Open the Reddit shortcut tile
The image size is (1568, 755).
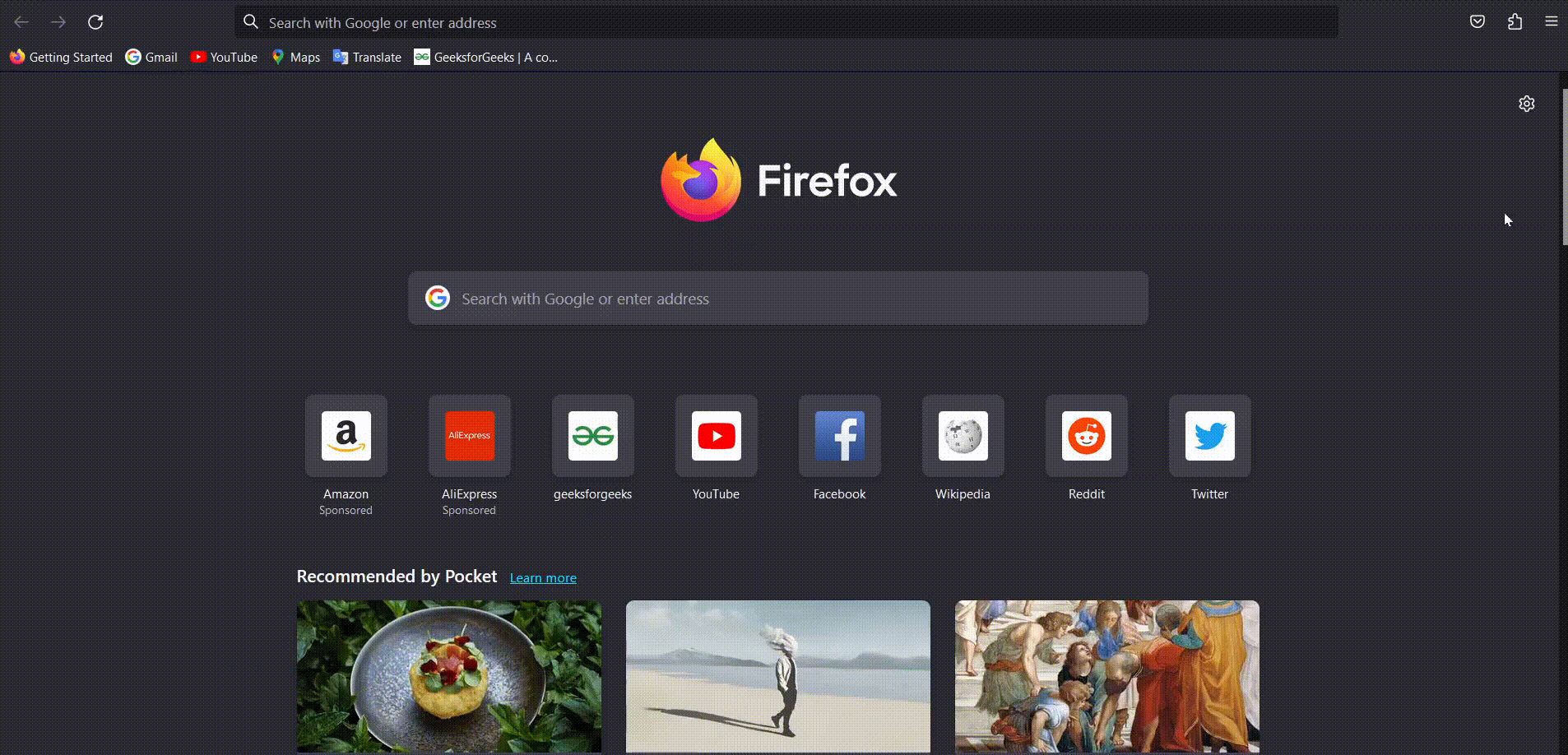[1087, 436]
